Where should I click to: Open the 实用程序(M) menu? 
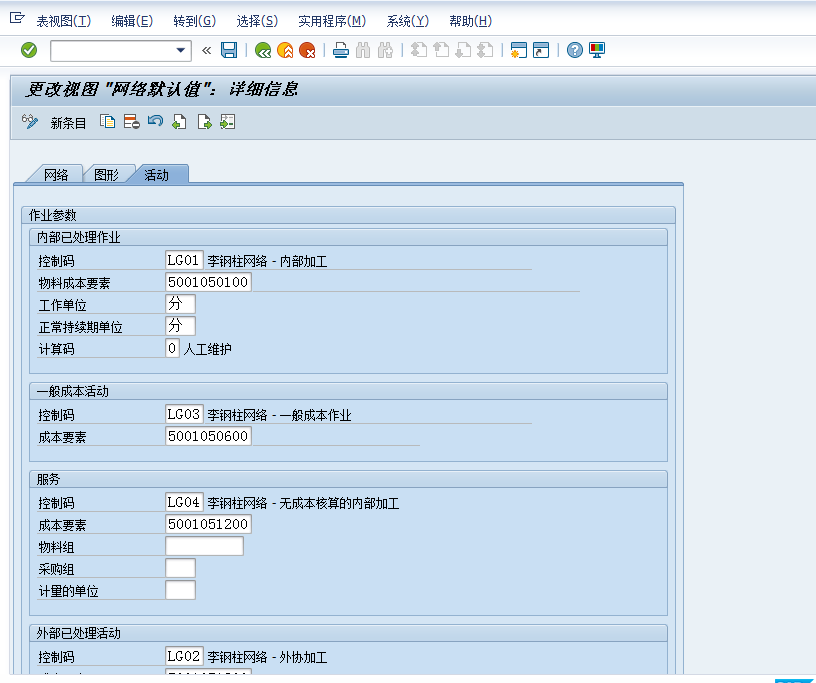[x=332, y=21]
